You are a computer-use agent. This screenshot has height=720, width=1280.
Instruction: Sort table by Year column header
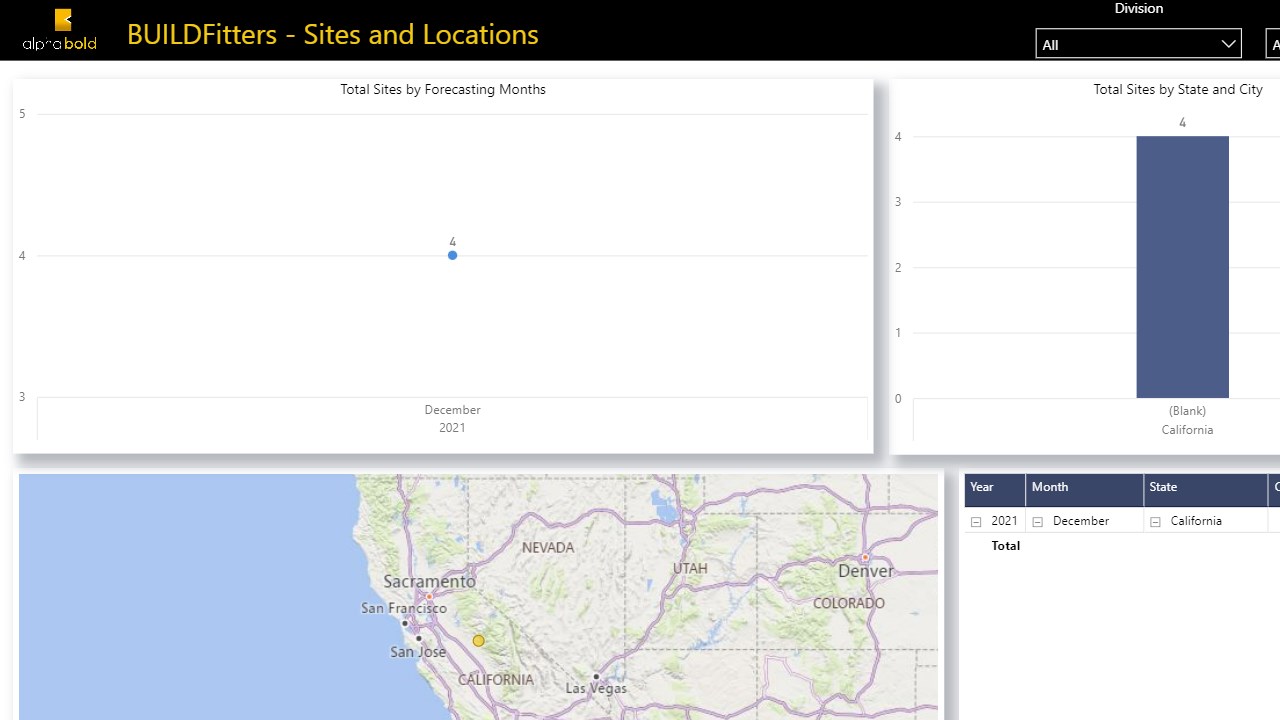pyautogui.click(x=994, y=488)
